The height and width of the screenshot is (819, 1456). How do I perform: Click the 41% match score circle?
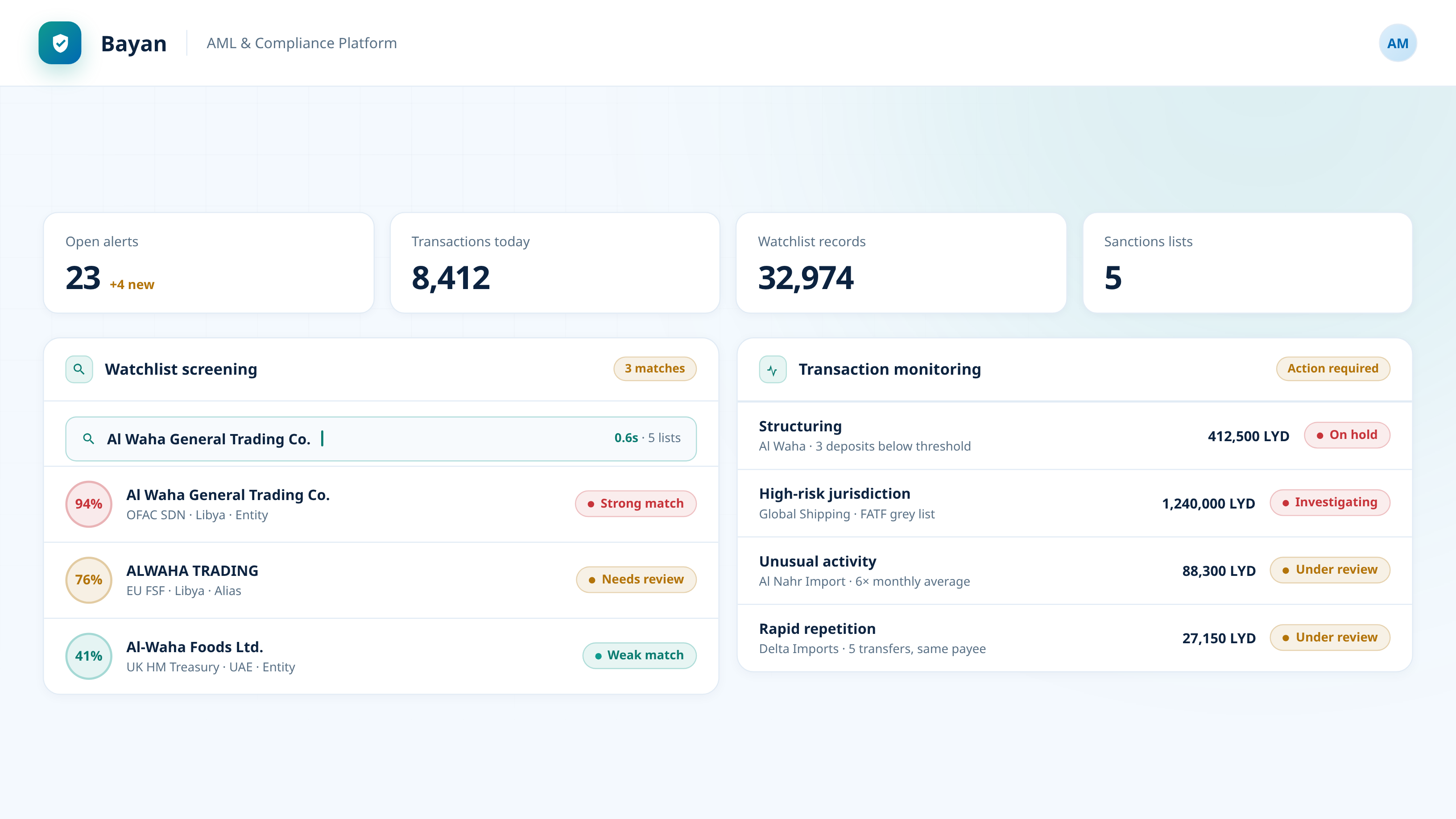89,656
